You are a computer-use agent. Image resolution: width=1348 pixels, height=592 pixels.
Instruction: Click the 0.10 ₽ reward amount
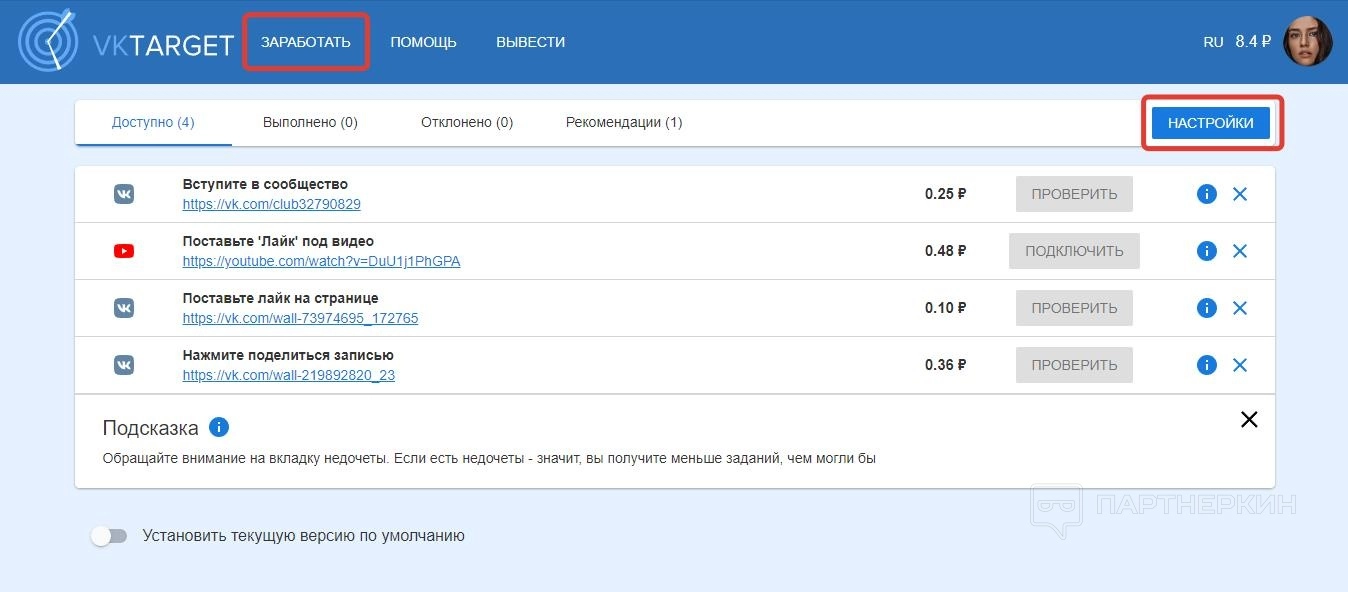pyautogui.click(x=945, y=308)
